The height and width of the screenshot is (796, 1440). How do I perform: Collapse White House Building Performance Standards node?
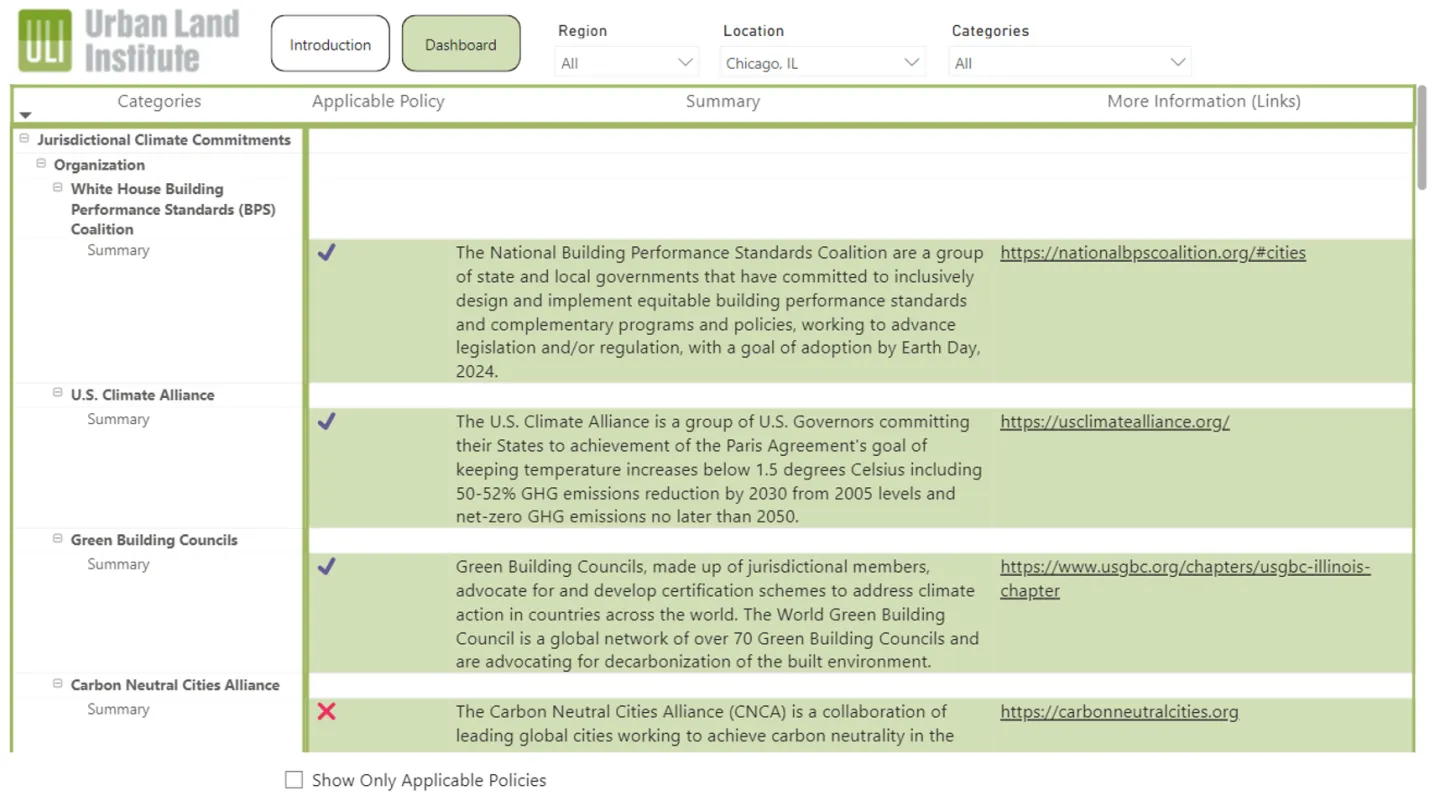[x=58, y=188]
